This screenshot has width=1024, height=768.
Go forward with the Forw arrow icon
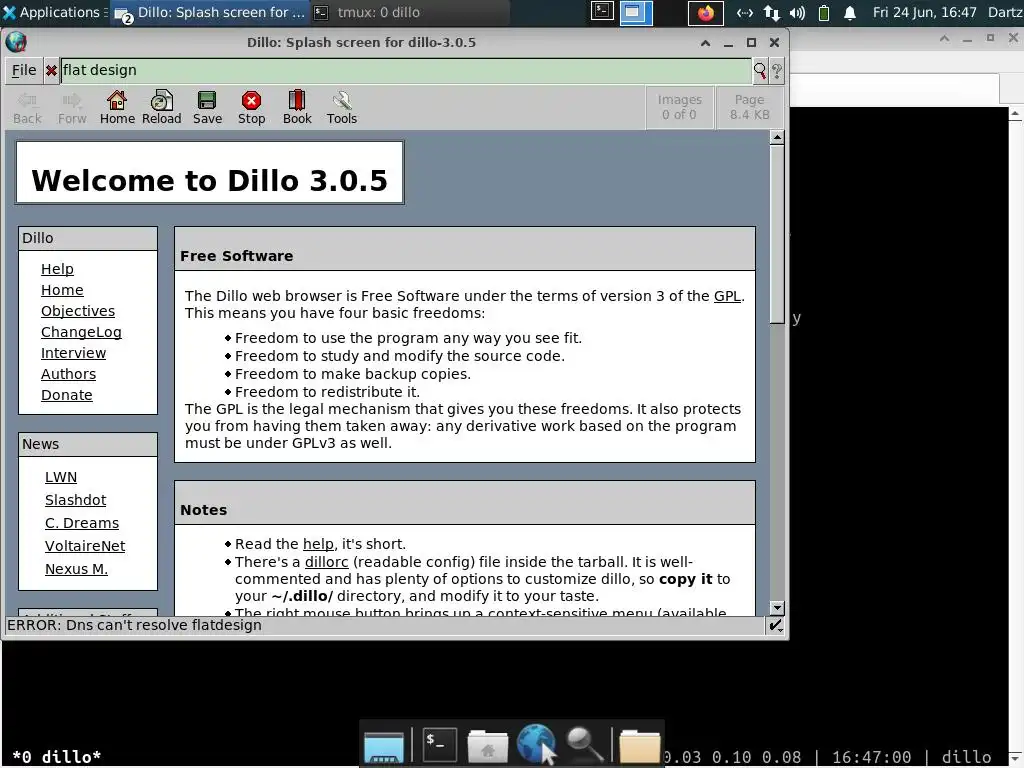[x=72, y=108]
